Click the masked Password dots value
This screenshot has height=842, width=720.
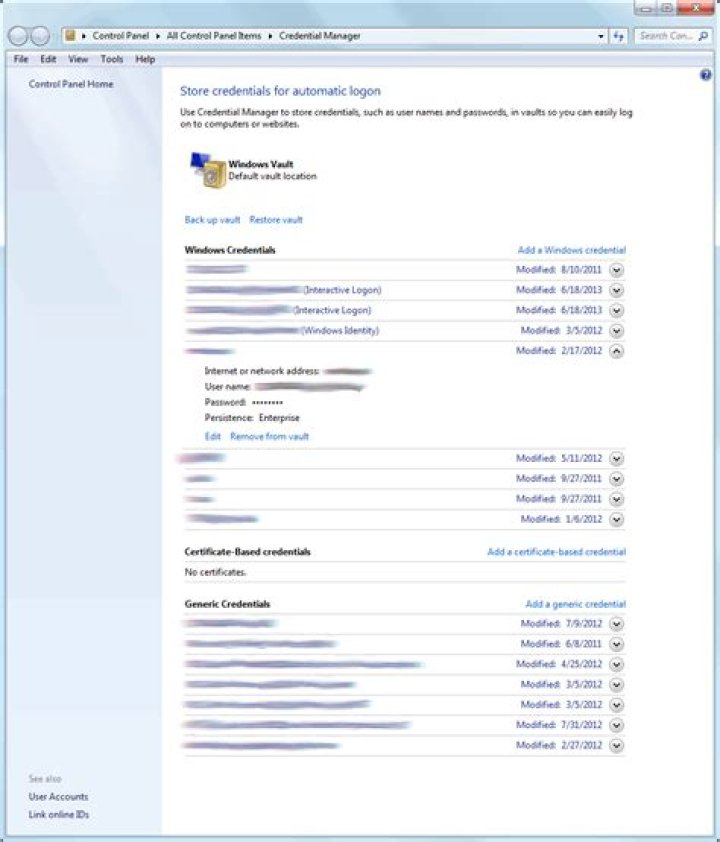(267, 403)
